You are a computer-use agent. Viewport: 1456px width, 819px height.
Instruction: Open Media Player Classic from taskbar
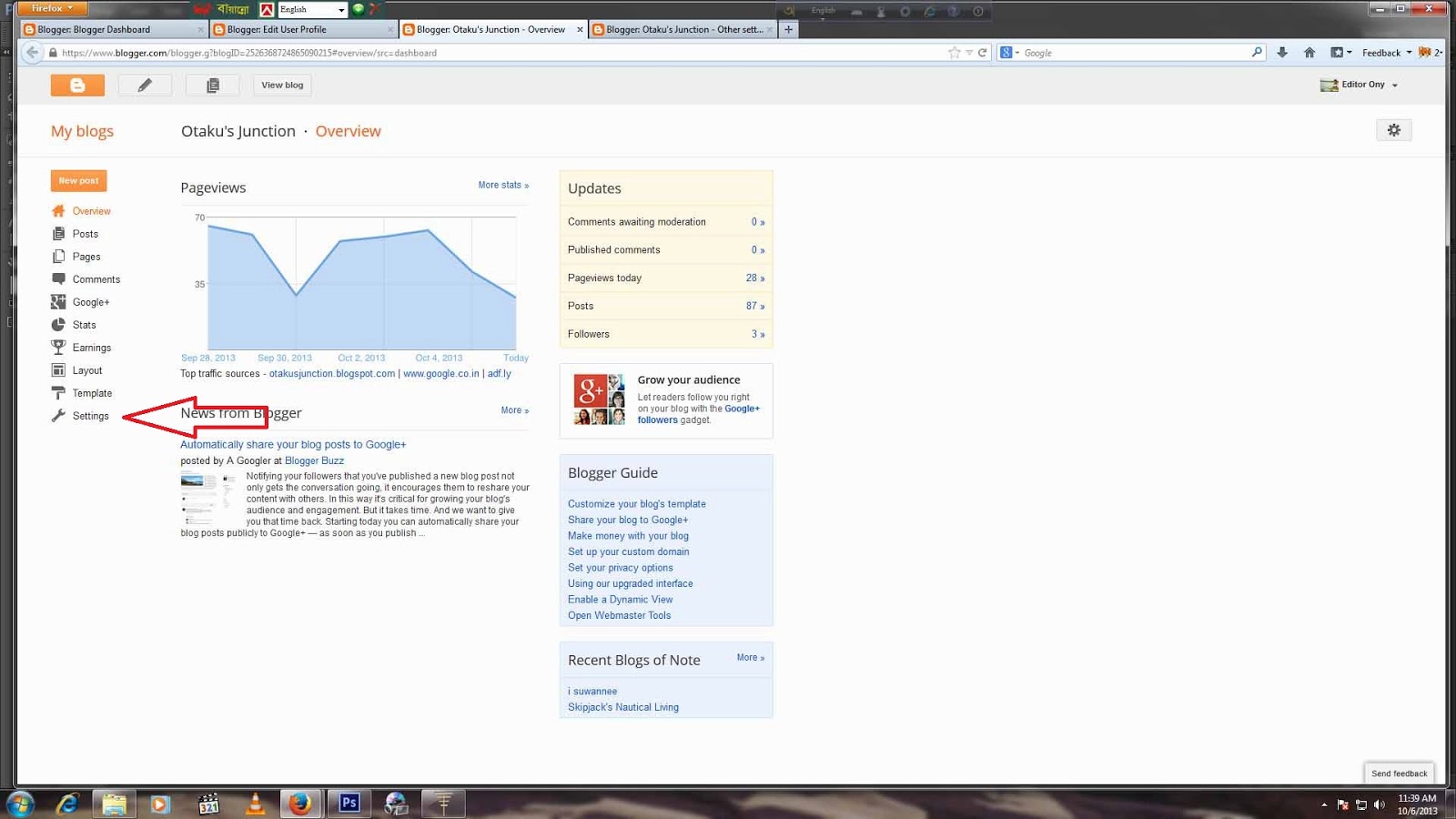(208, 804)
